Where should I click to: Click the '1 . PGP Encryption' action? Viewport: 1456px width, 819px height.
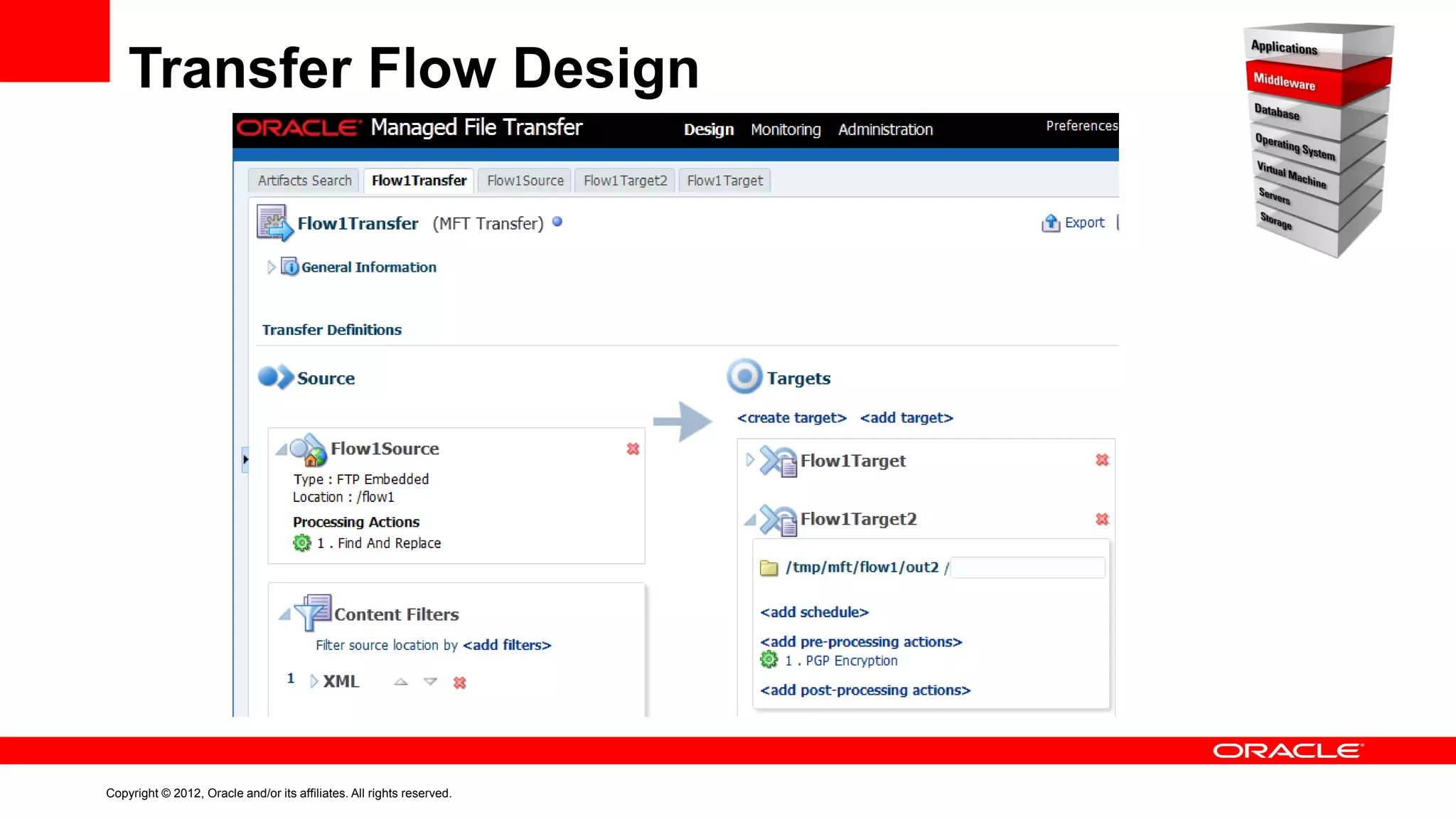841,660
